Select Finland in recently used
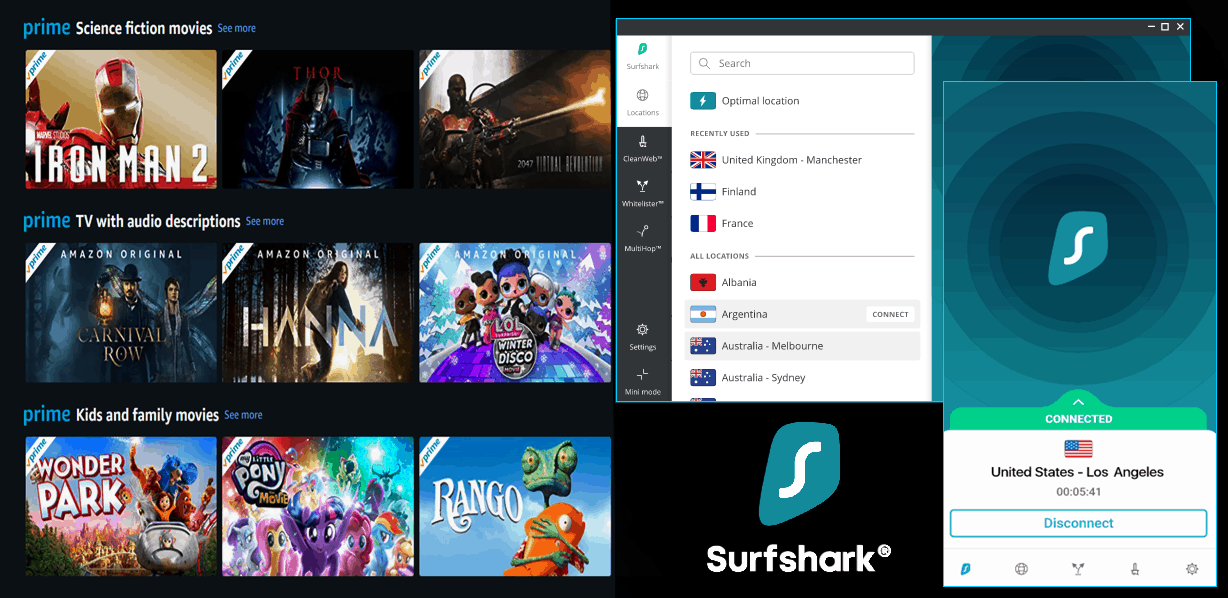Viewport: 1228px width, 598px height. click(x=802, y=192)
